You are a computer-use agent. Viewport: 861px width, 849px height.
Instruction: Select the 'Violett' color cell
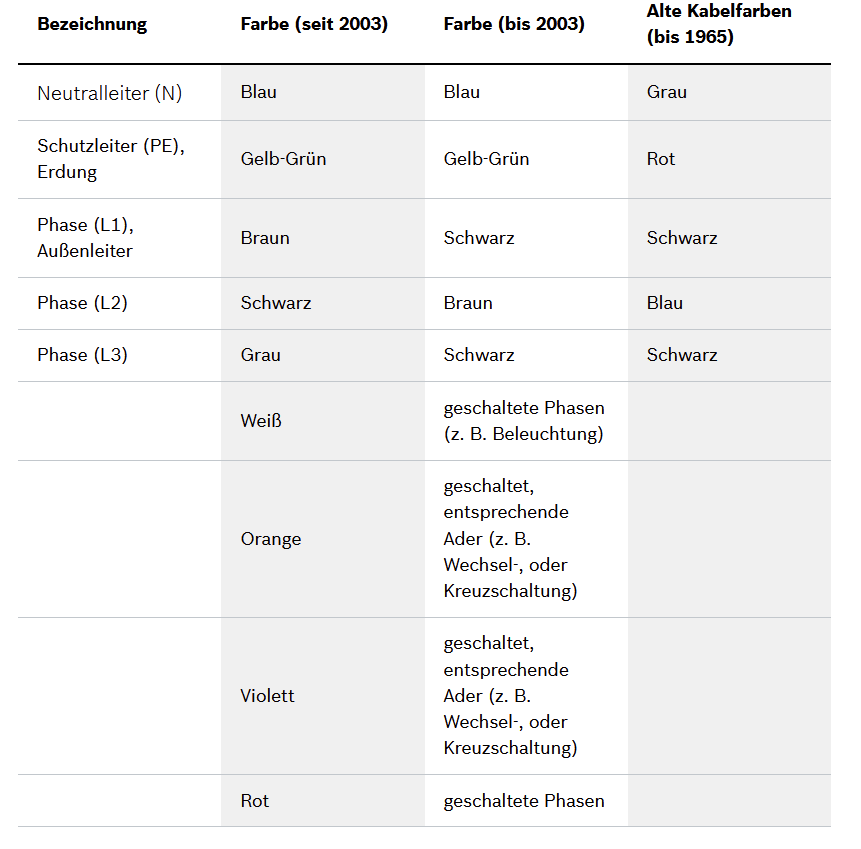[268, 696]
